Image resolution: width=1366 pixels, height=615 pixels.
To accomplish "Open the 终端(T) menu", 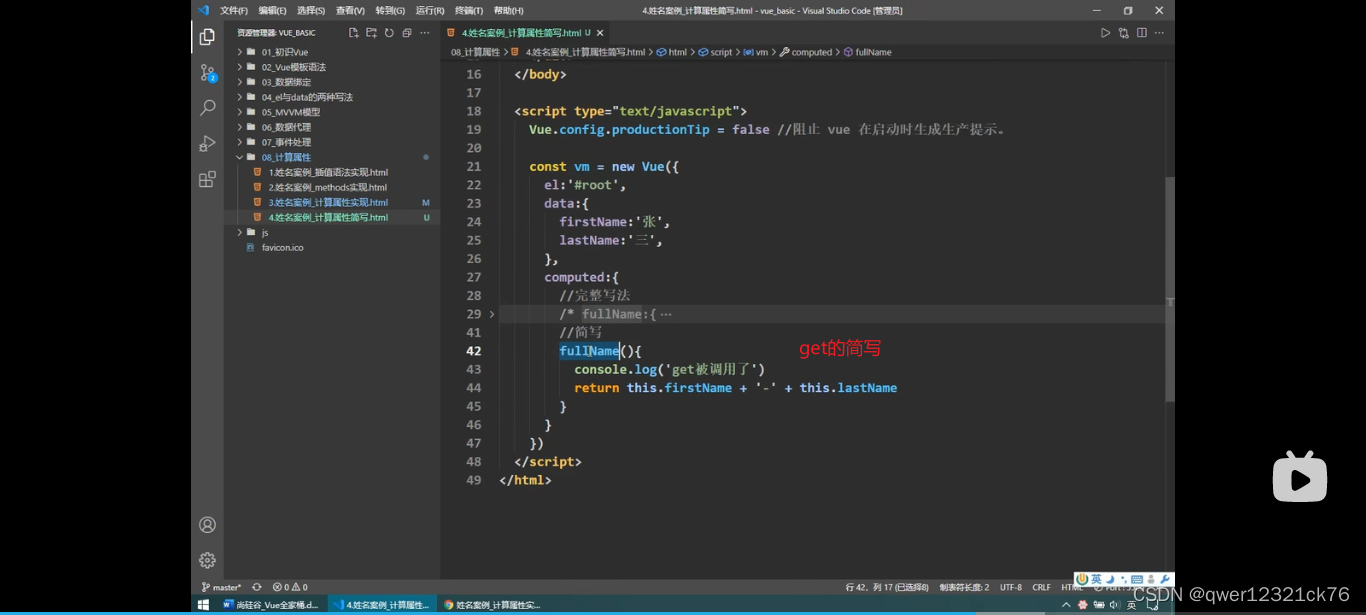I will [469, 10].
